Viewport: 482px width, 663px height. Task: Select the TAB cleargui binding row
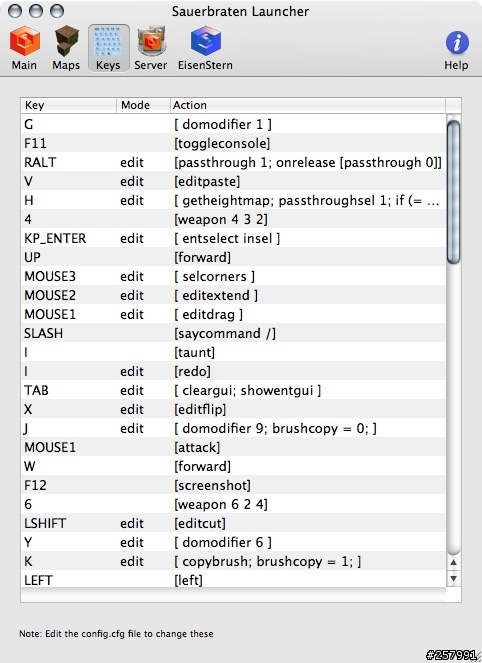233,390
